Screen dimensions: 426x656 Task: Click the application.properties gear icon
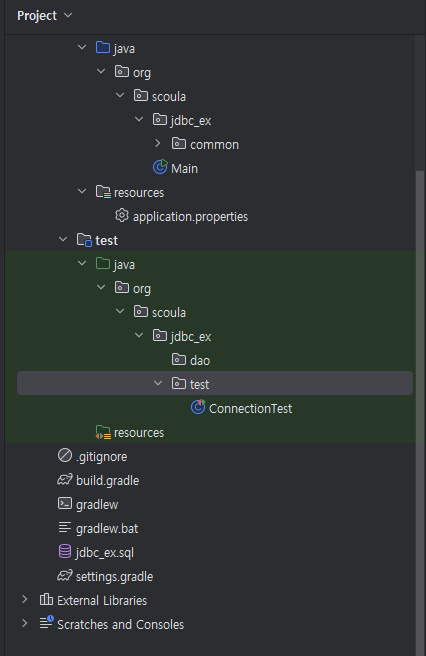pos(122,216)
